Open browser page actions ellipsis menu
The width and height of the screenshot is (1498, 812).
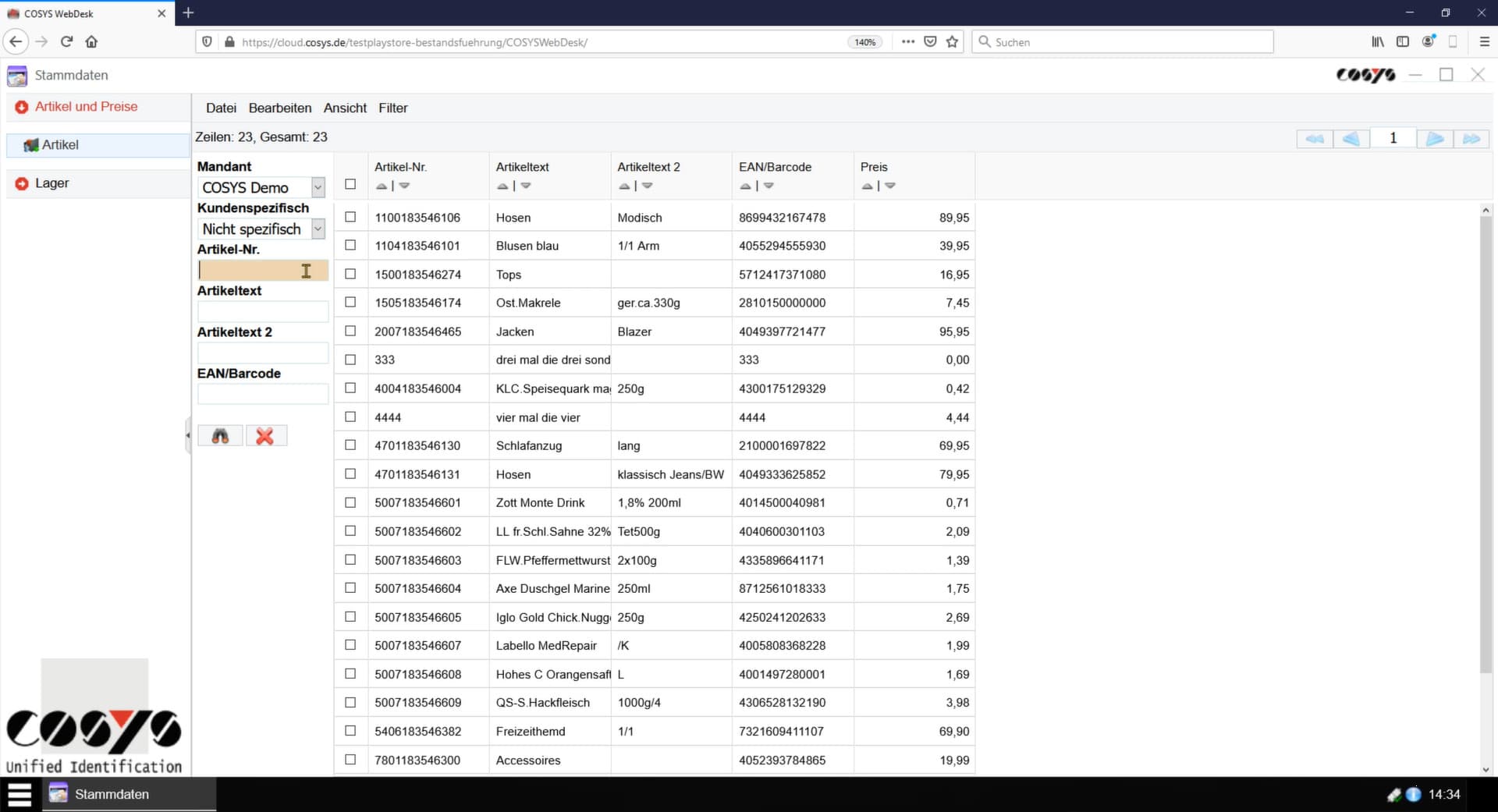point(907,42)
